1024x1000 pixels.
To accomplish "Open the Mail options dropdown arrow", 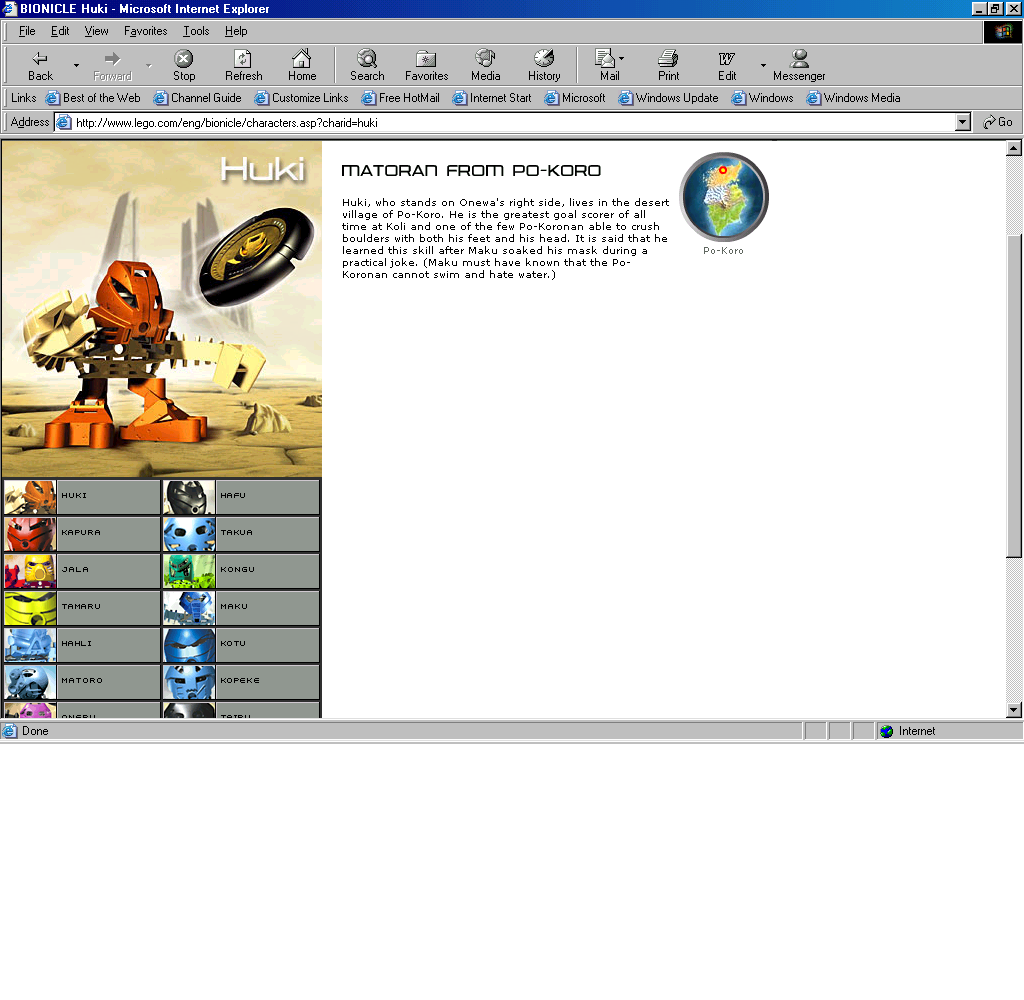I will pyautogui.click(x=621, y=58).
